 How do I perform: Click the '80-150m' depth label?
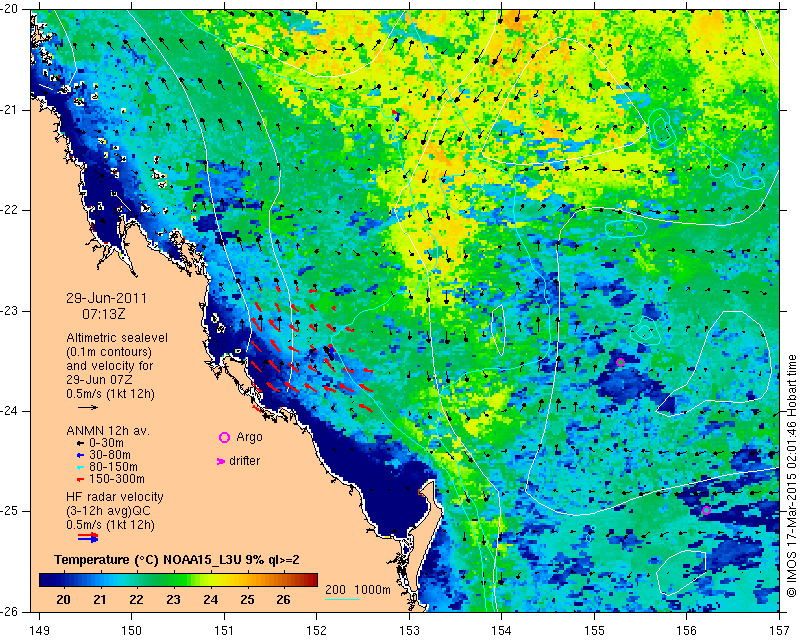(x=113, y=467)
